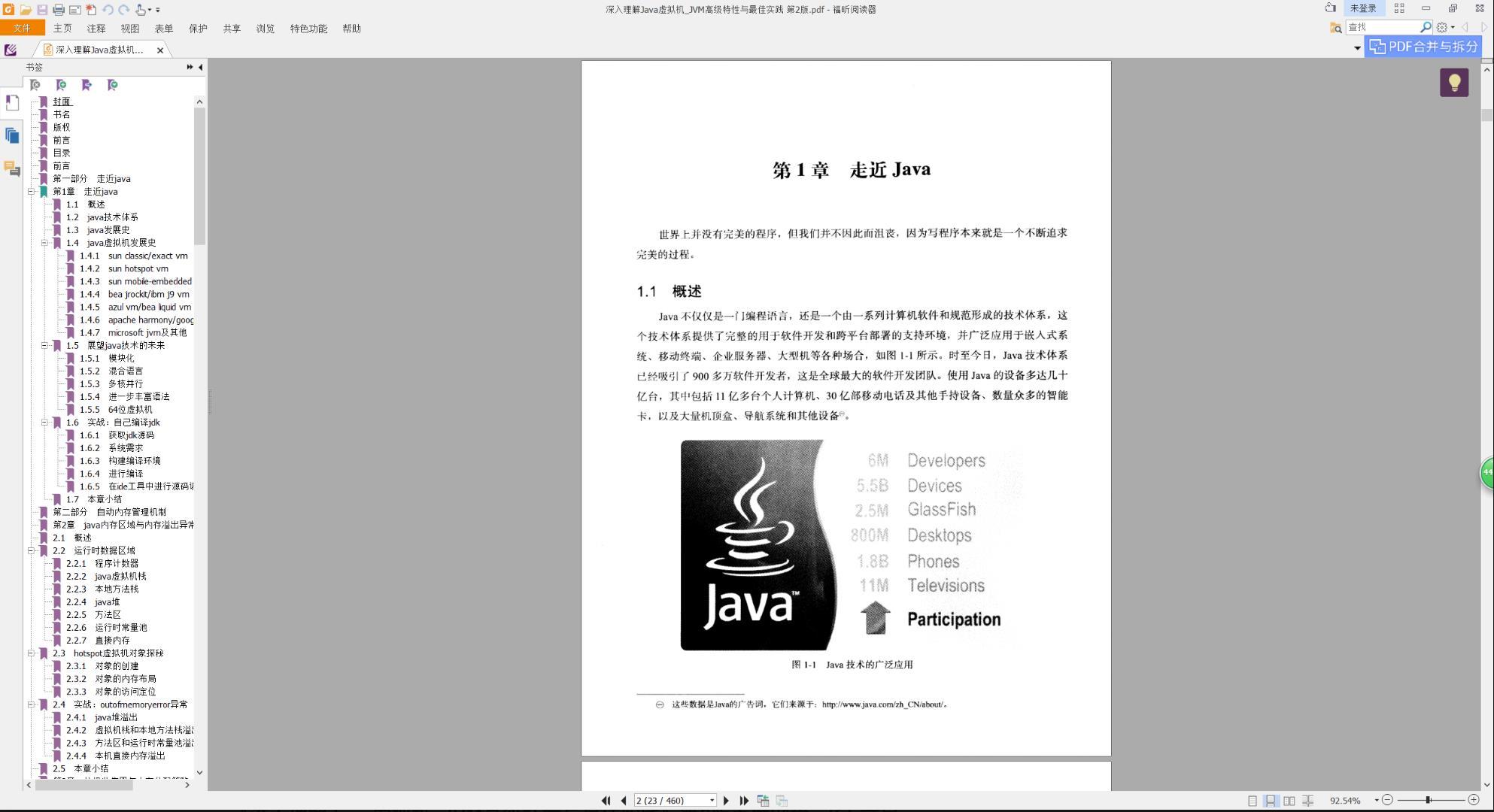Click the Open file folder icon
1494x812 pixels.
[x=26, y=10]
